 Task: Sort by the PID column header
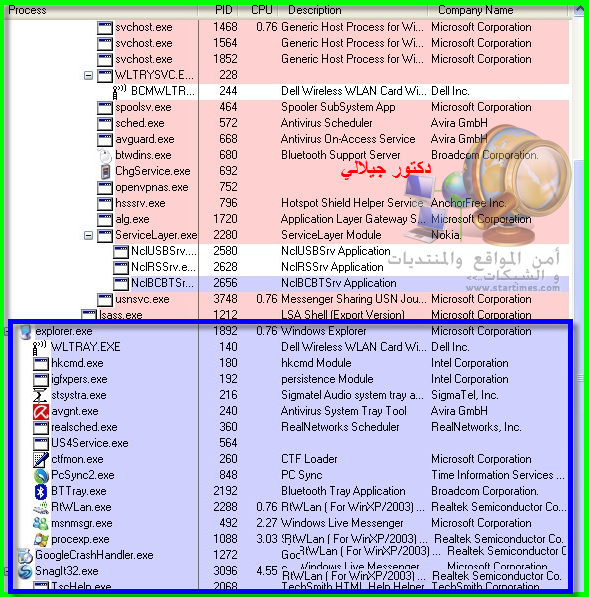point(219,10)
